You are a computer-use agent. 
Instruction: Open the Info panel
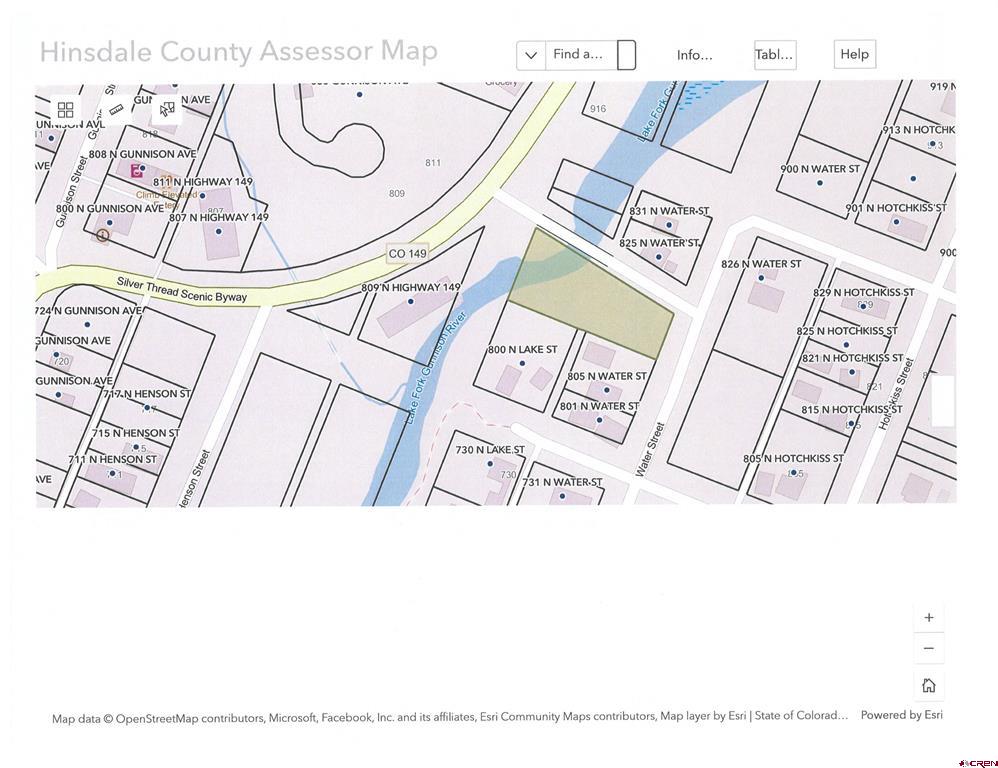pos(694,55)
